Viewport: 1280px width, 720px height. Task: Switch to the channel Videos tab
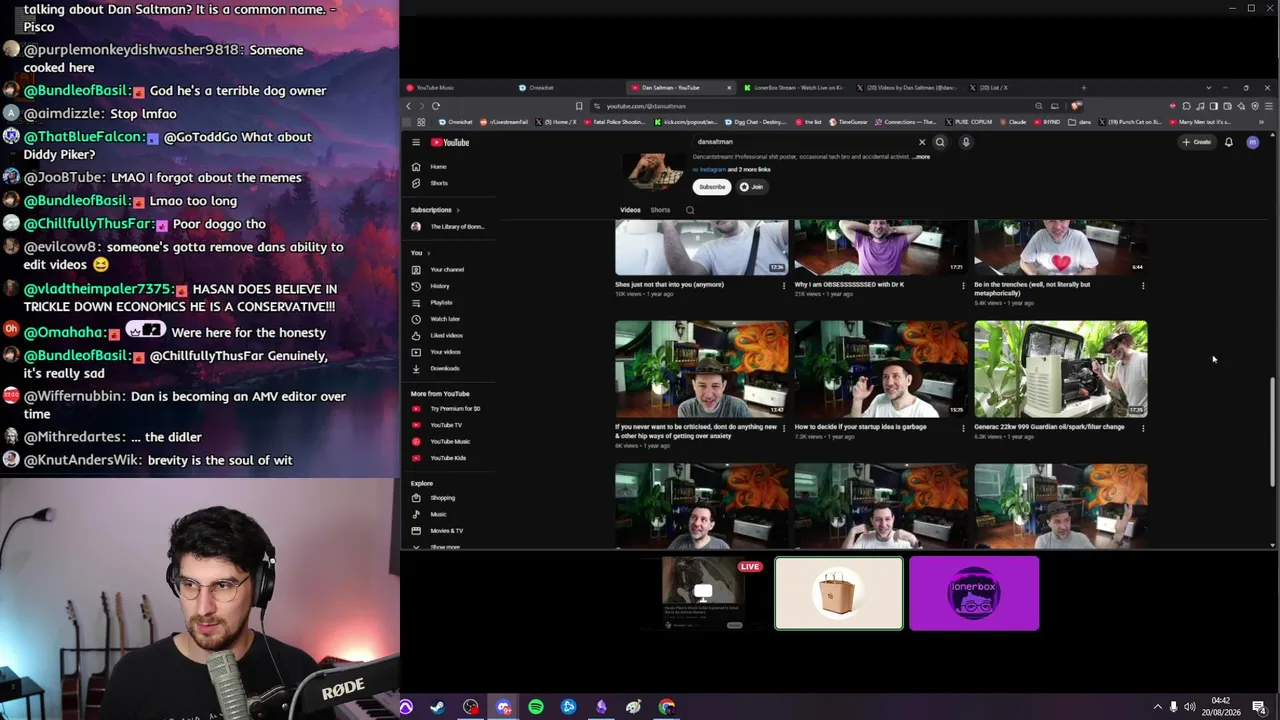(x=630, y=210)
